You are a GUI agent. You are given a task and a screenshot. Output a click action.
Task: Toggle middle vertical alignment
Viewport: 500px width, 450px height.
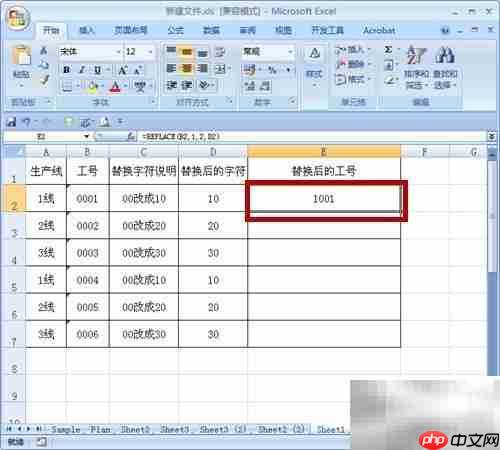187,51
